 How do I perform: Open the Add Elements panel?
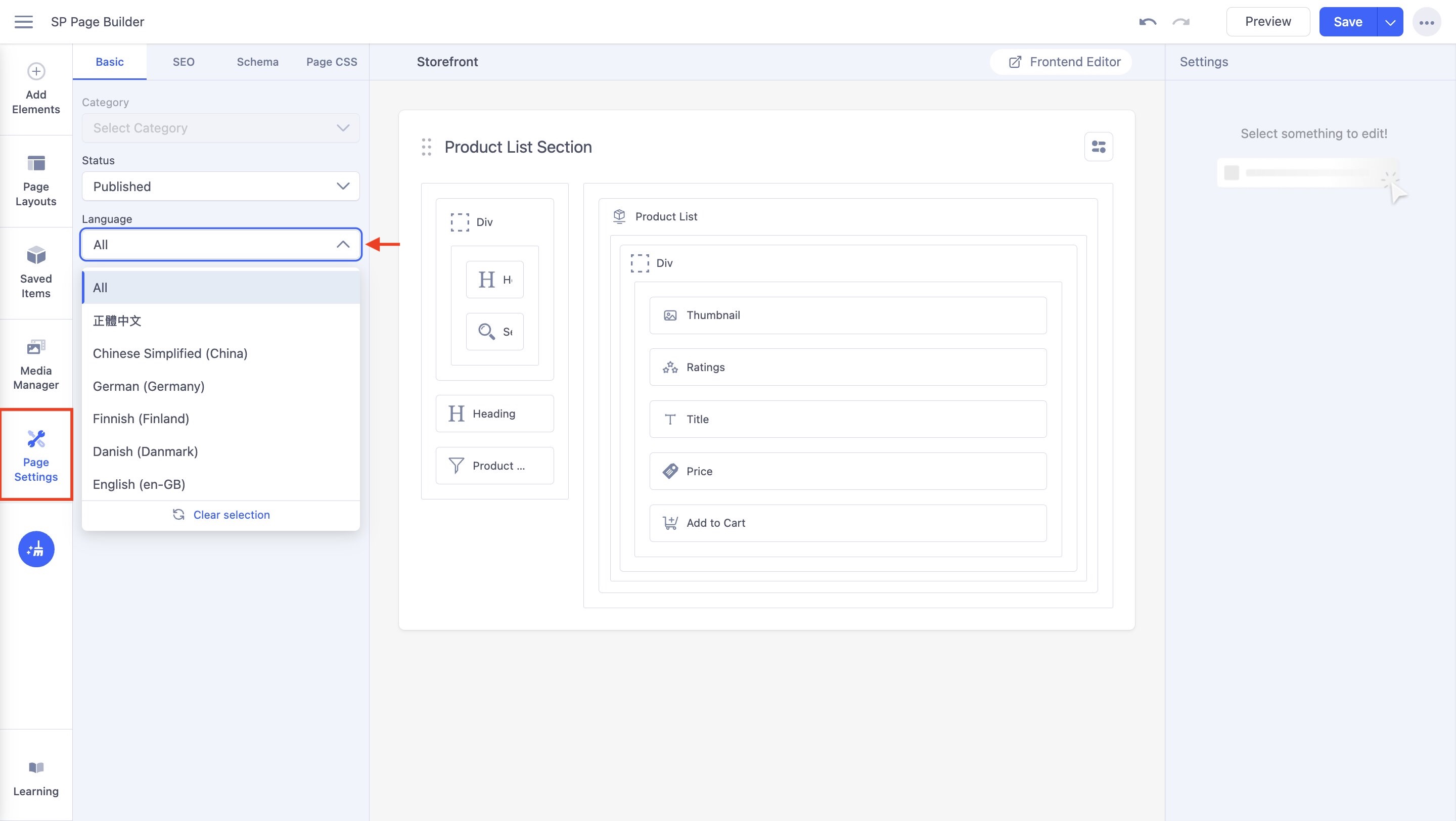click(x=36, y=89)
